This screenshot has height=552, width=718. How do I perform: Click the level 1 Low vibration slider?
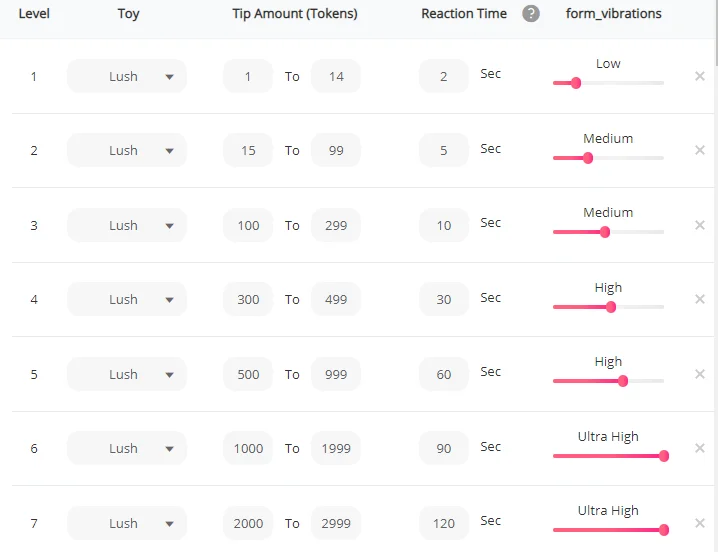pyautogui.click(x=576, y=83)
